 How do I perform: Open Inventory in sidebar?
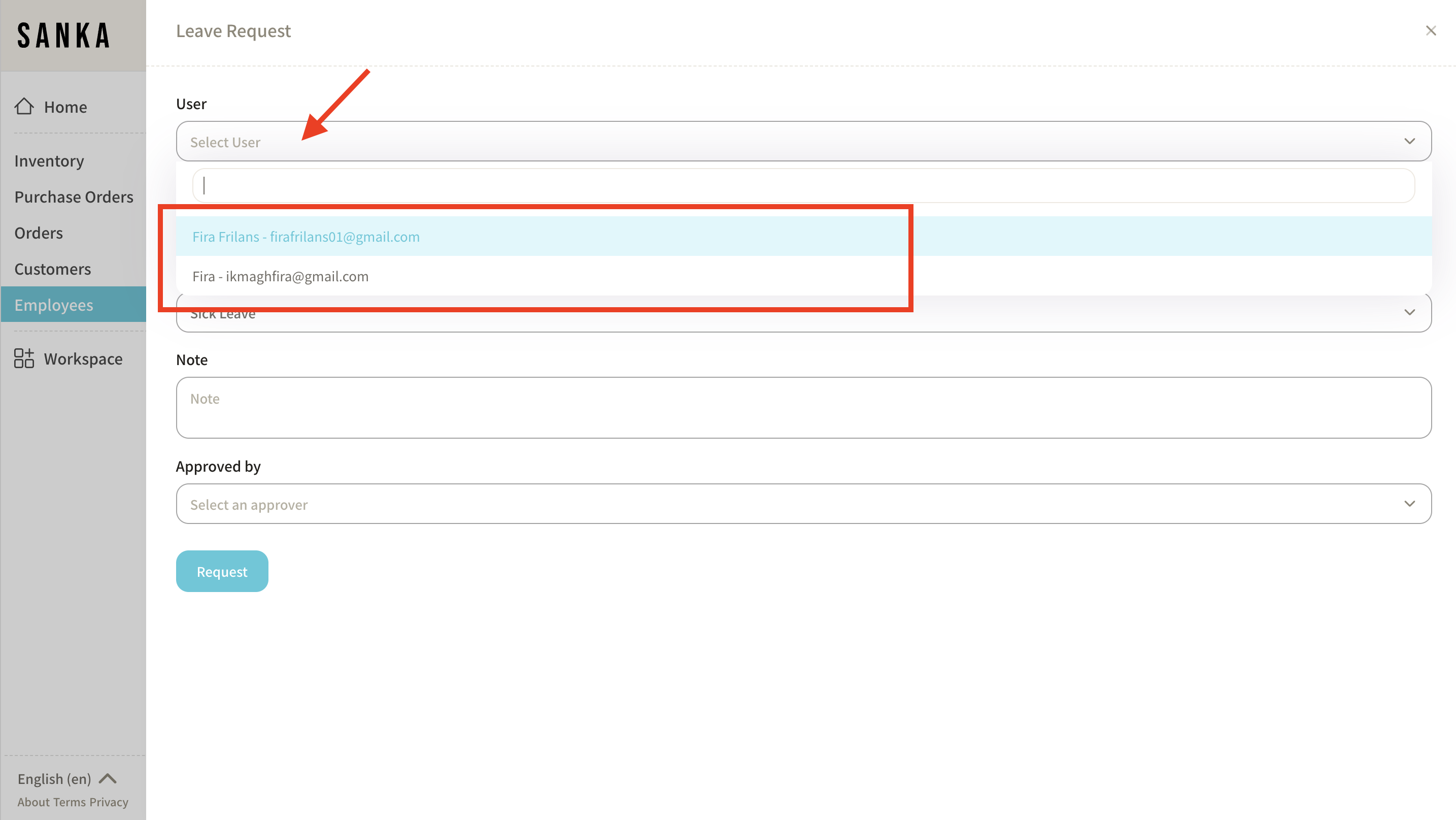pos(49,160)
